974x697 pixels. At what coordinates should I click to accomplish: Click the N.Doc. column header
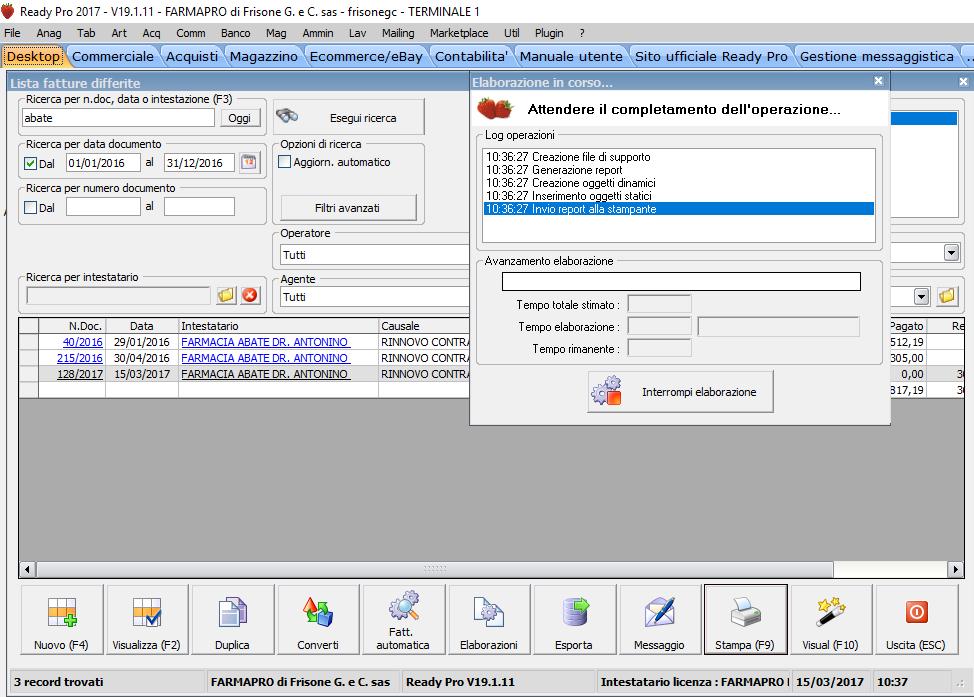pyautogui.click(x=72, y=326)
